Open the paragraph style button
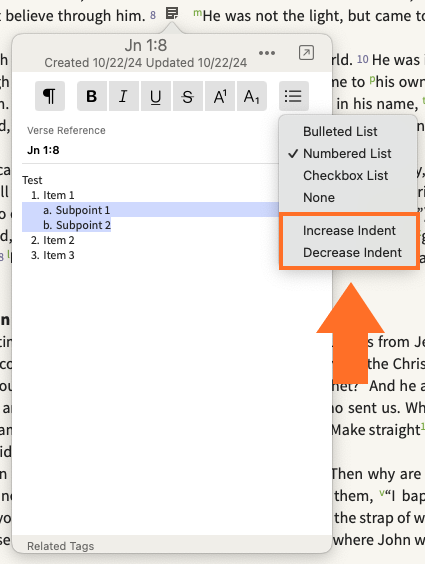This screenshot has height=564, width=425. [50, 96]
